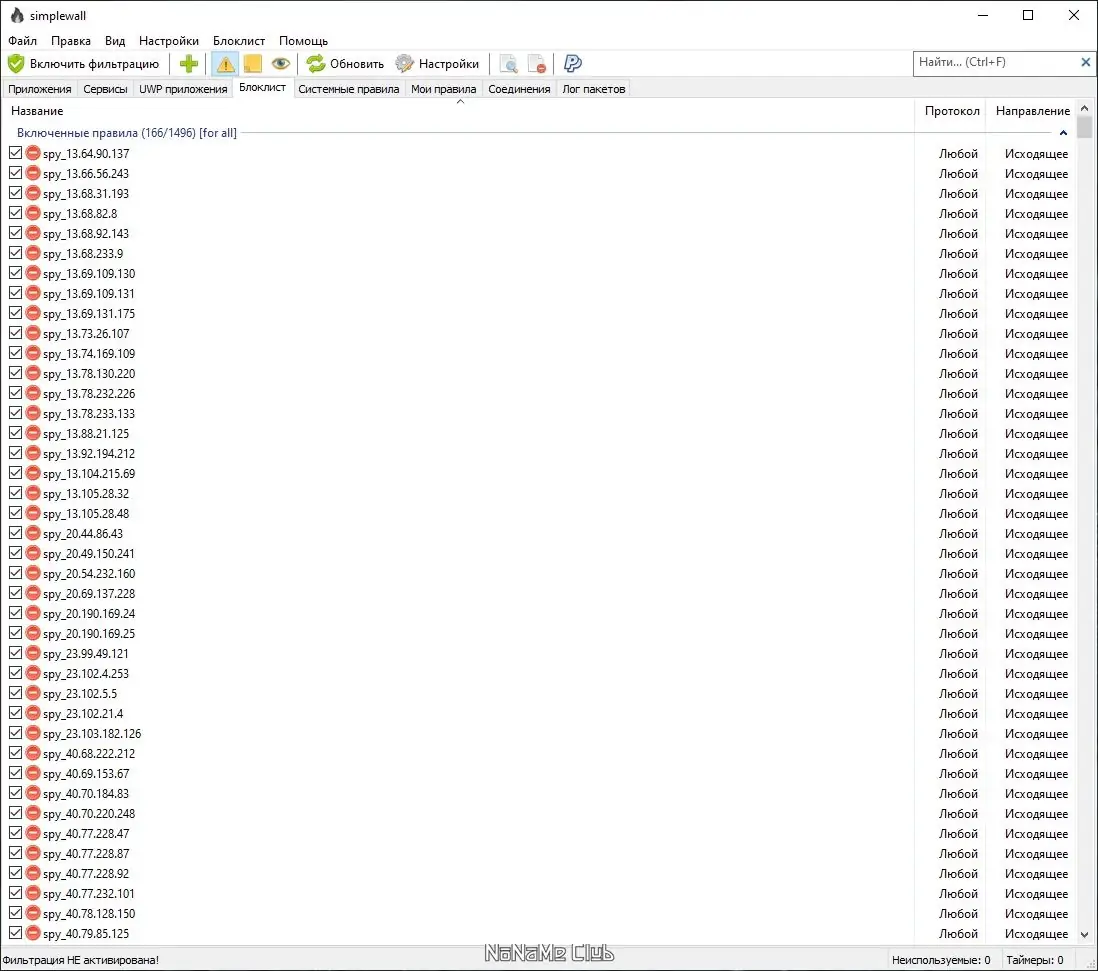Viewport: 1098px width, 971px height.
Task: Switch to the Сервисы tab
Action: click(105, 89)
